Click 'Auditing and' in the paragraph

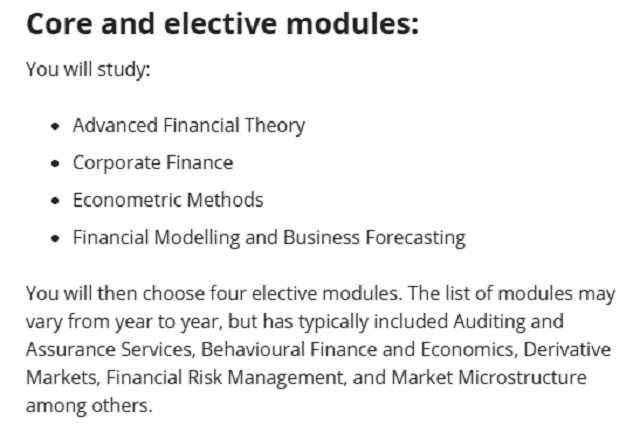[508, 322]
